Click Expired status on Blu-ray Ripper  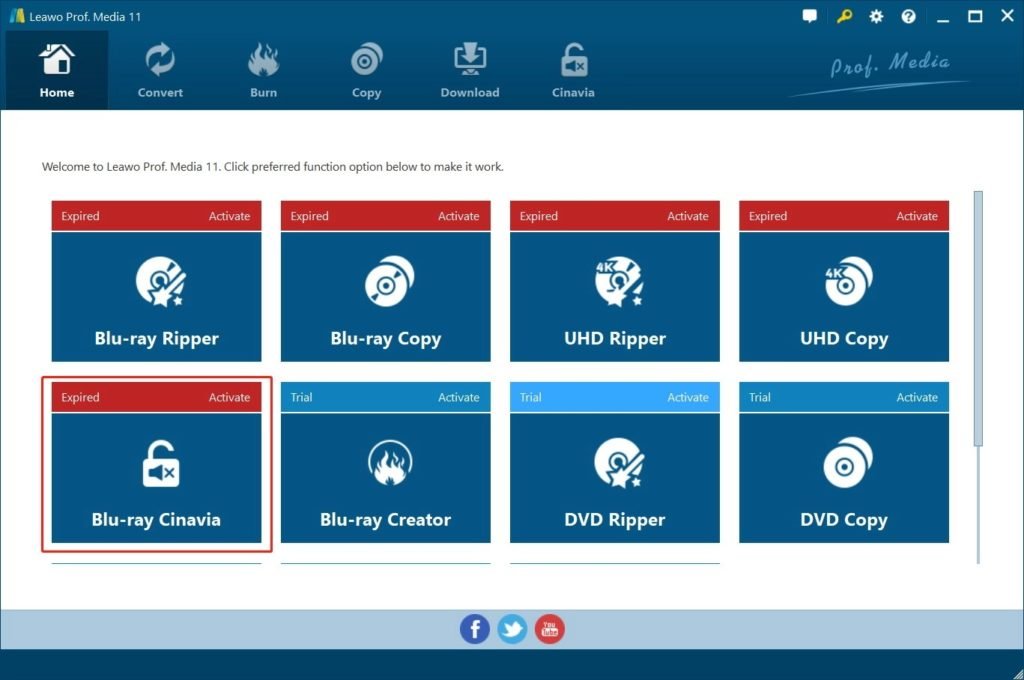point(80,216)
